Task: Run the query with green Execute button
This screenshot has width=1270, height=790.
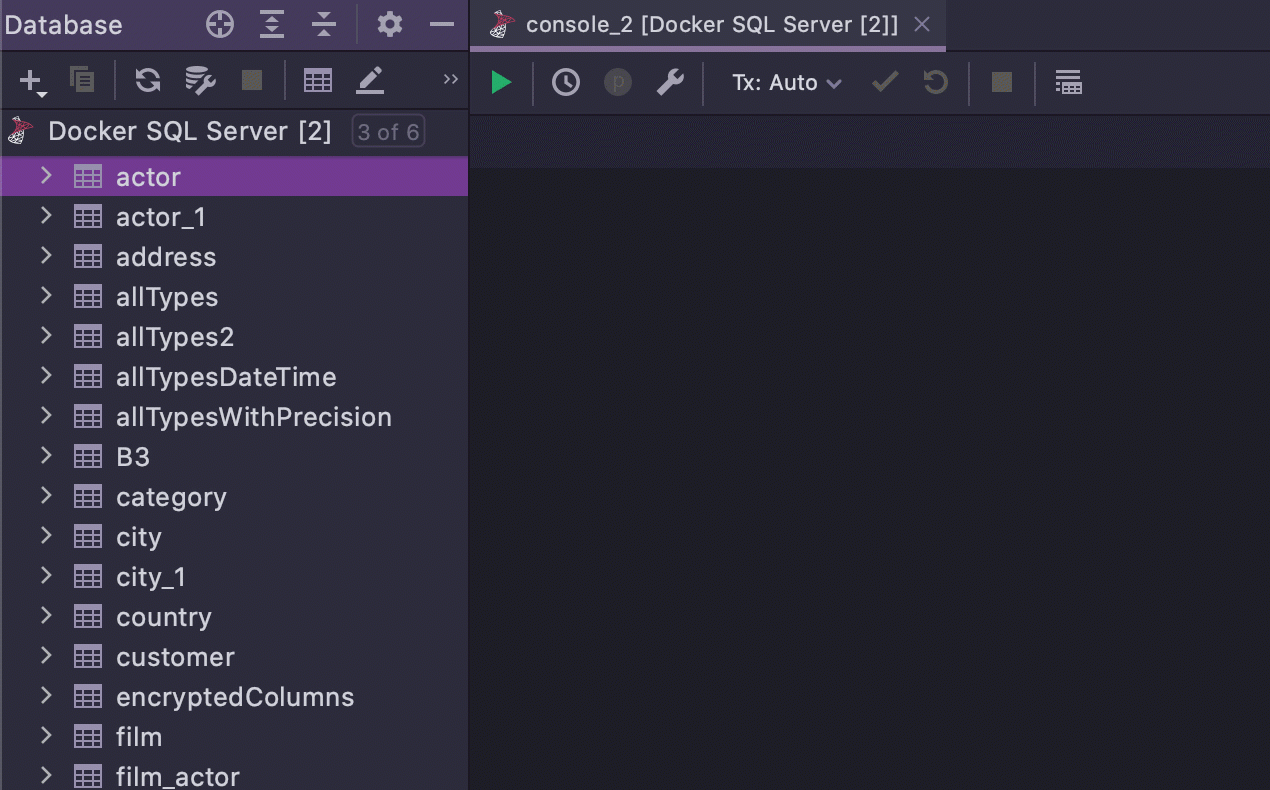Action: [x=501, y=83]
